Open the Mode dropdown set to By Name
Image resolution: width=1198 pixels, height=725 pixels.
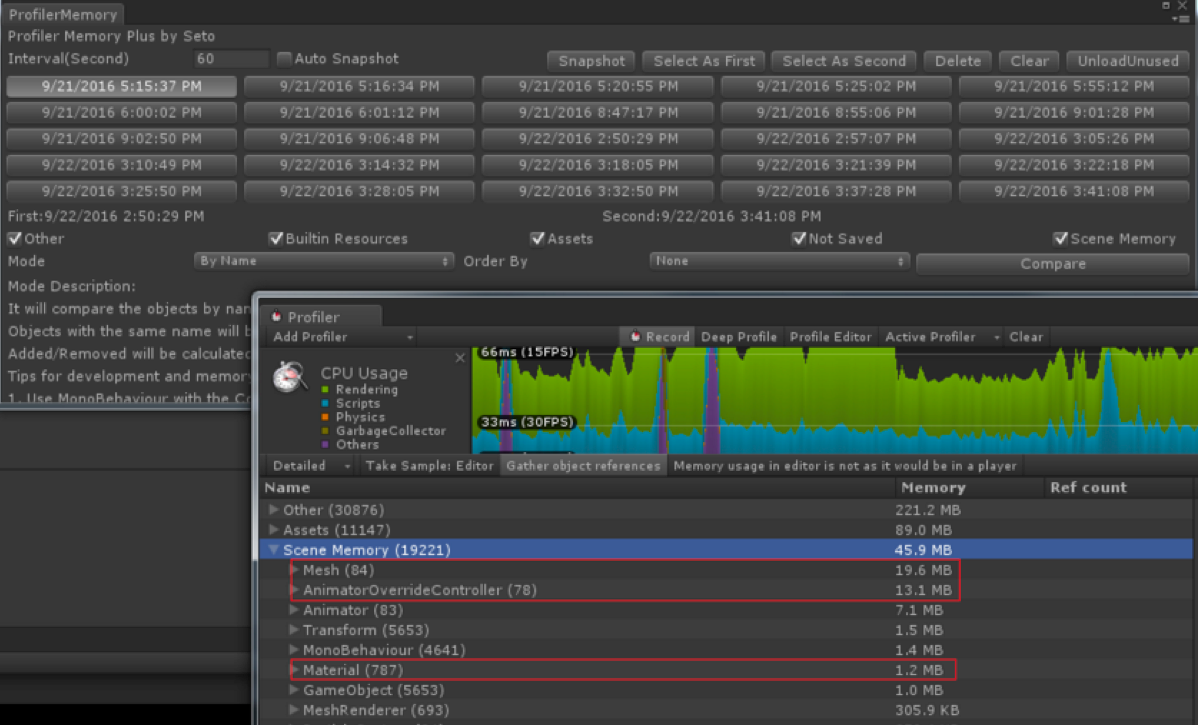[x=324, y=261]
